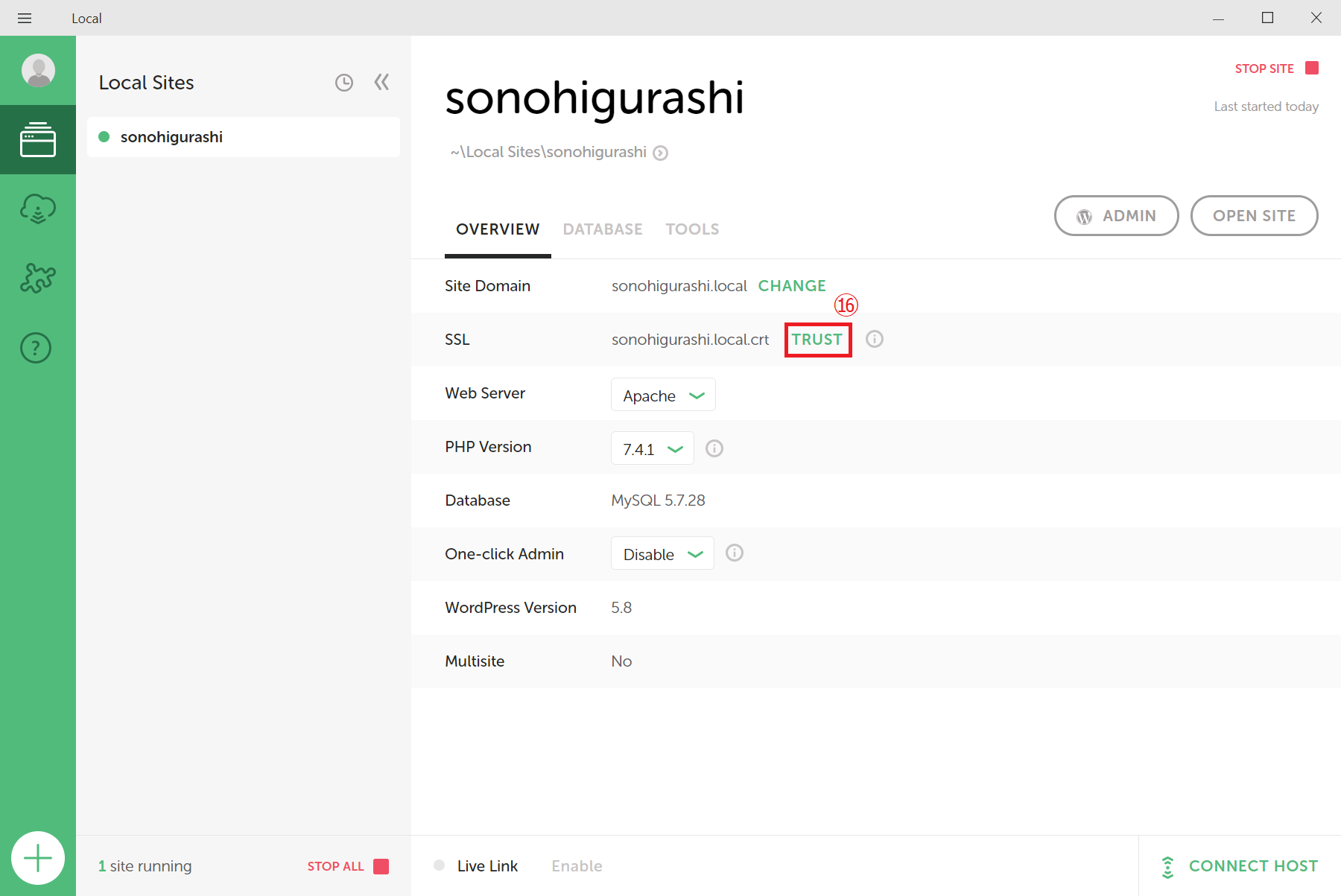This screenshot has height=896, width=1341.
Task: Open the PHP Version 7.4.1 dropdown
Action: (x=652, y=448)
